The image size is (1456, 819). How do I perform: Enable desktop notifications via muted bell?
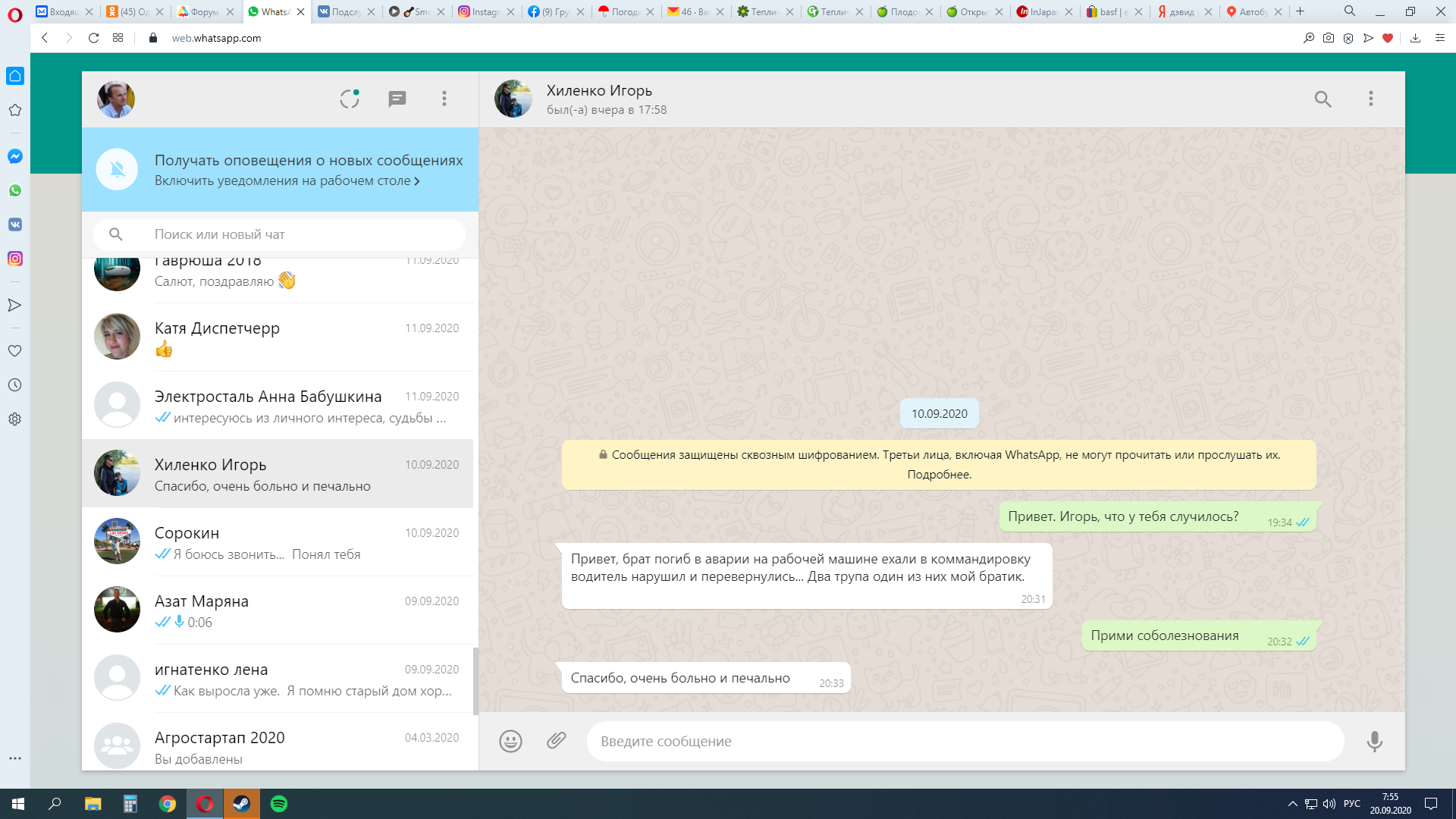coord(117,169)
